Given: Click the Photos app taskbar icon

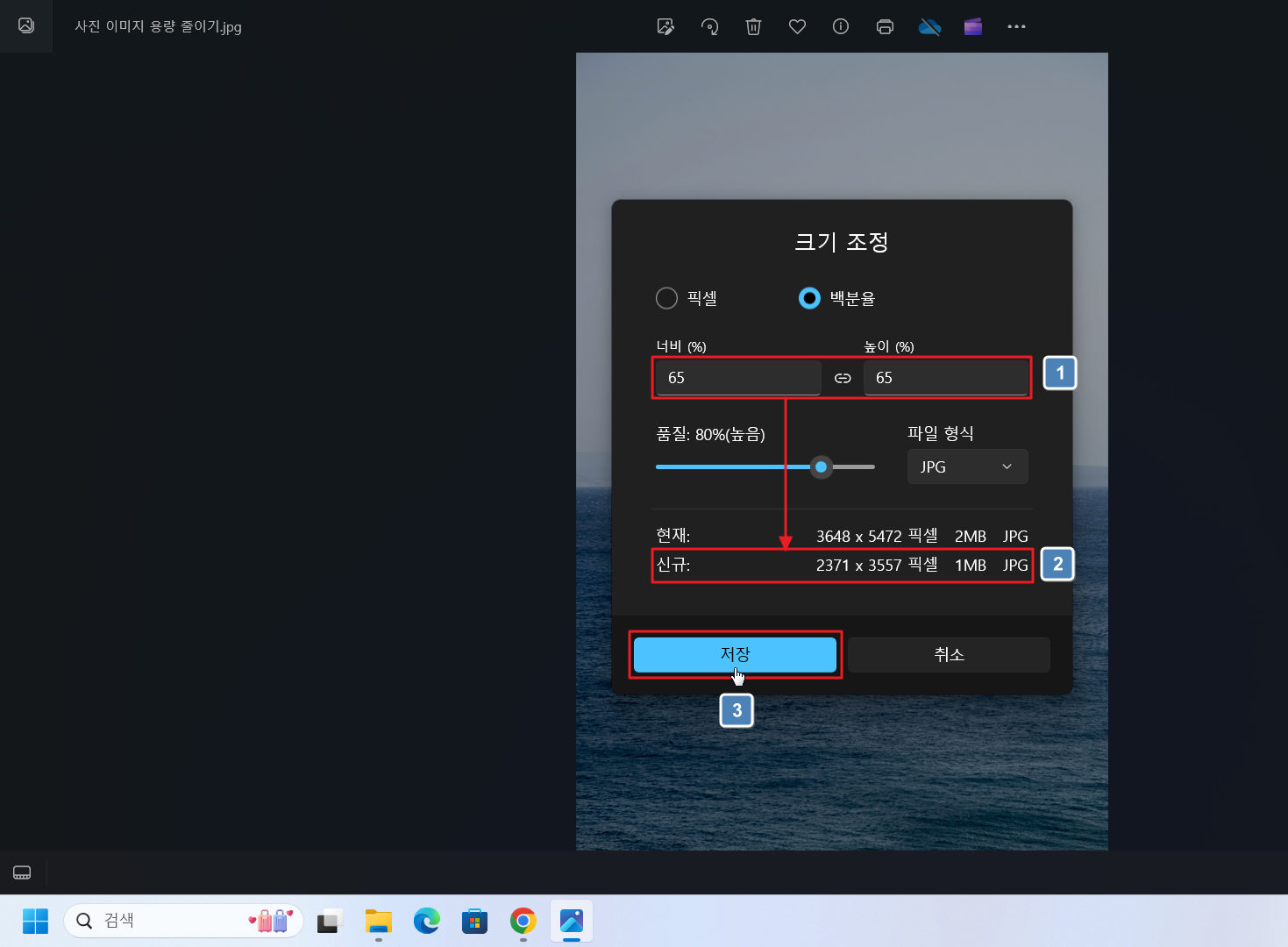Looking at the screenshot, I should (x=572, y=921).
